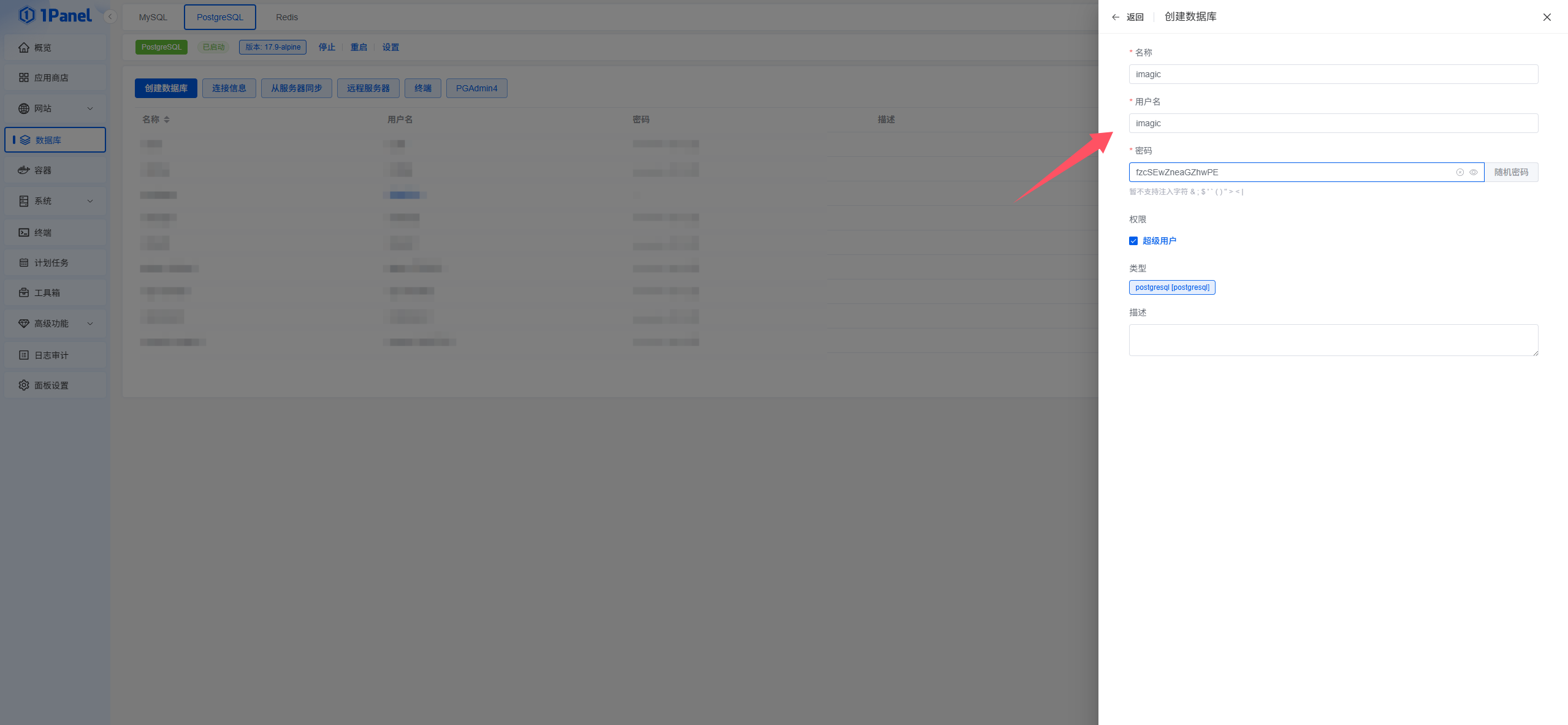This screenshot has height=725, width=1568.
Task: Click into the 描述 description textarea
Action: tap(1333, 340)
